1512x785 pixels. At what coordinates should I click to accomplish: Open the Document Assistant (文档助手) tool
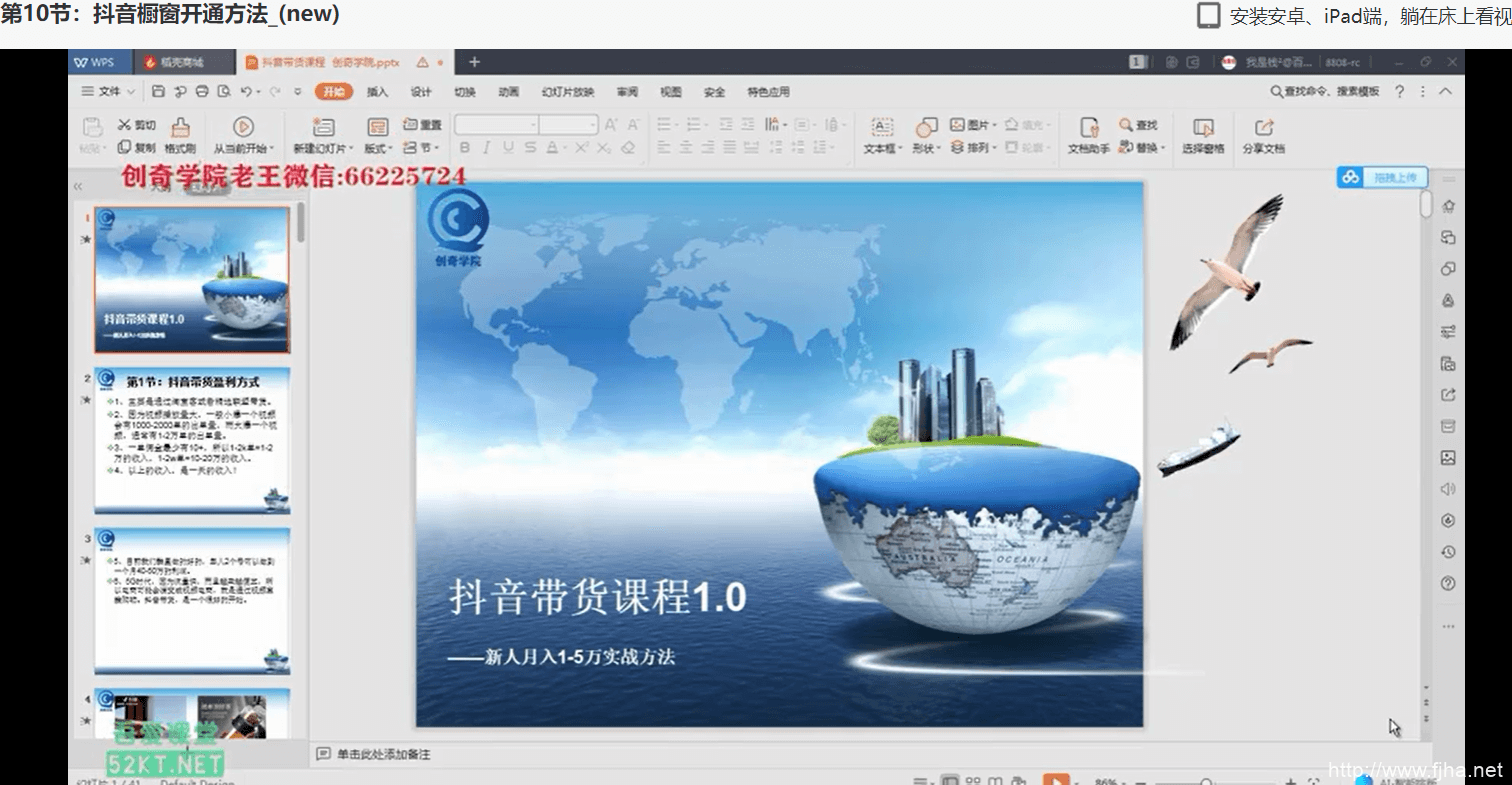1089,135
